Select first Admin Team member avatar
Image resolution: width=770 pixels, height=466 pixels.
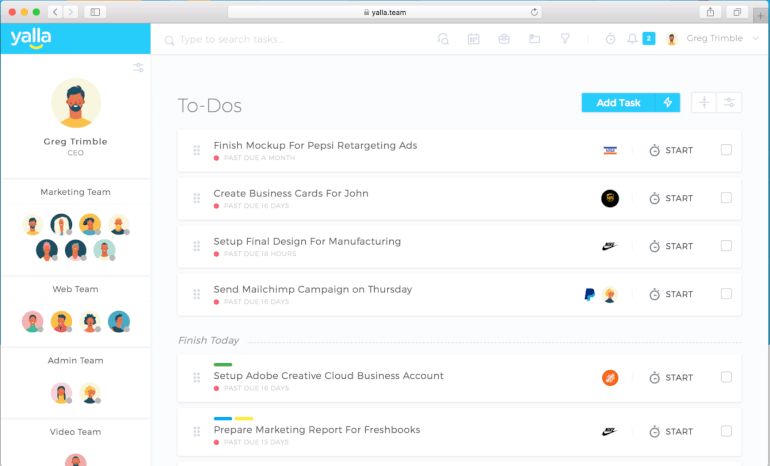[x=61, y=393]
